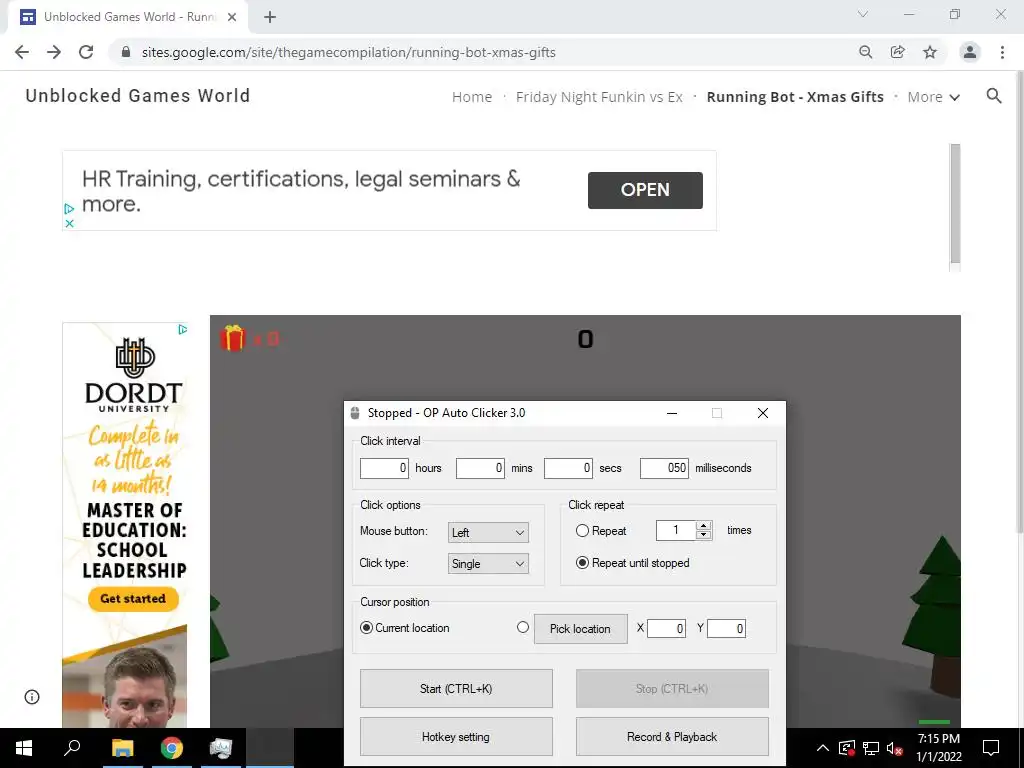This screenshot has width=1024, height=768.
Task: Focus the mins interval field
Action: (x=480, y=468)
